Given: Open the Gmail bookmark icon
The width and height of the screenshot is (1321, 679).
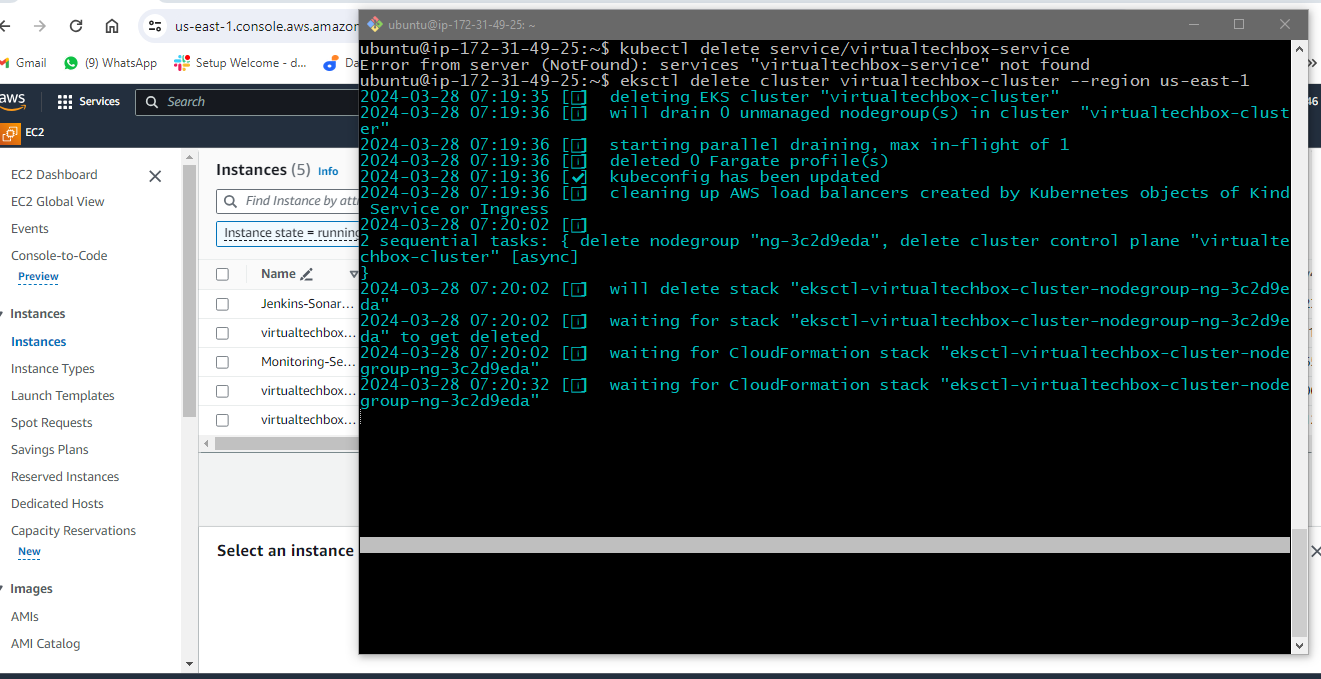Looking at the screenshot, I should (8, 63).
